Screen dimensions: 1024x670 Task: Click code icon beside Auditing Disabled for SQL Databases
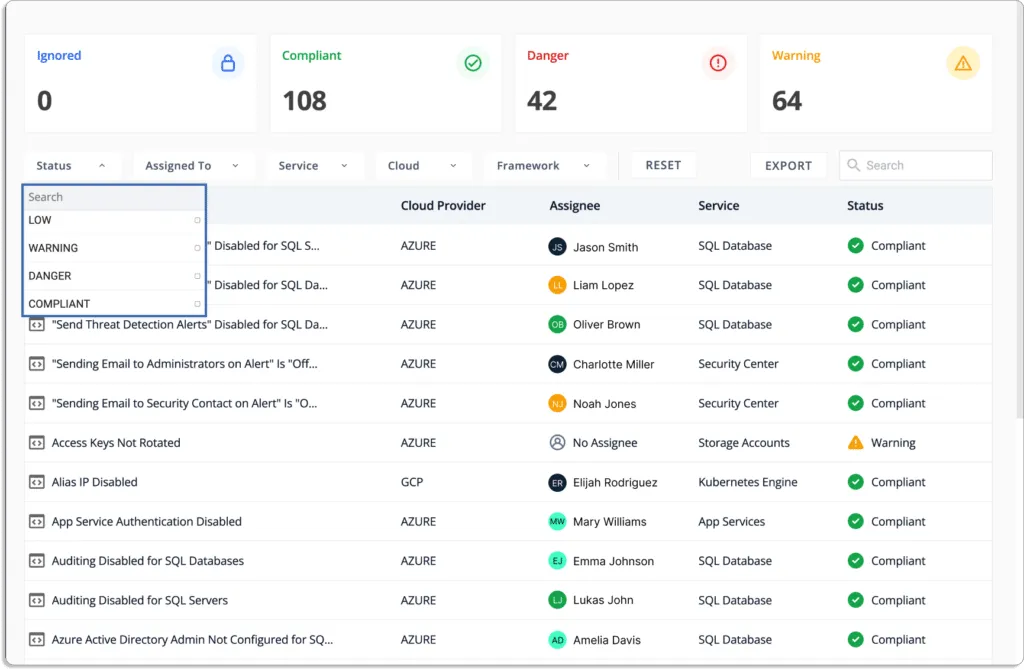[37, 561]
